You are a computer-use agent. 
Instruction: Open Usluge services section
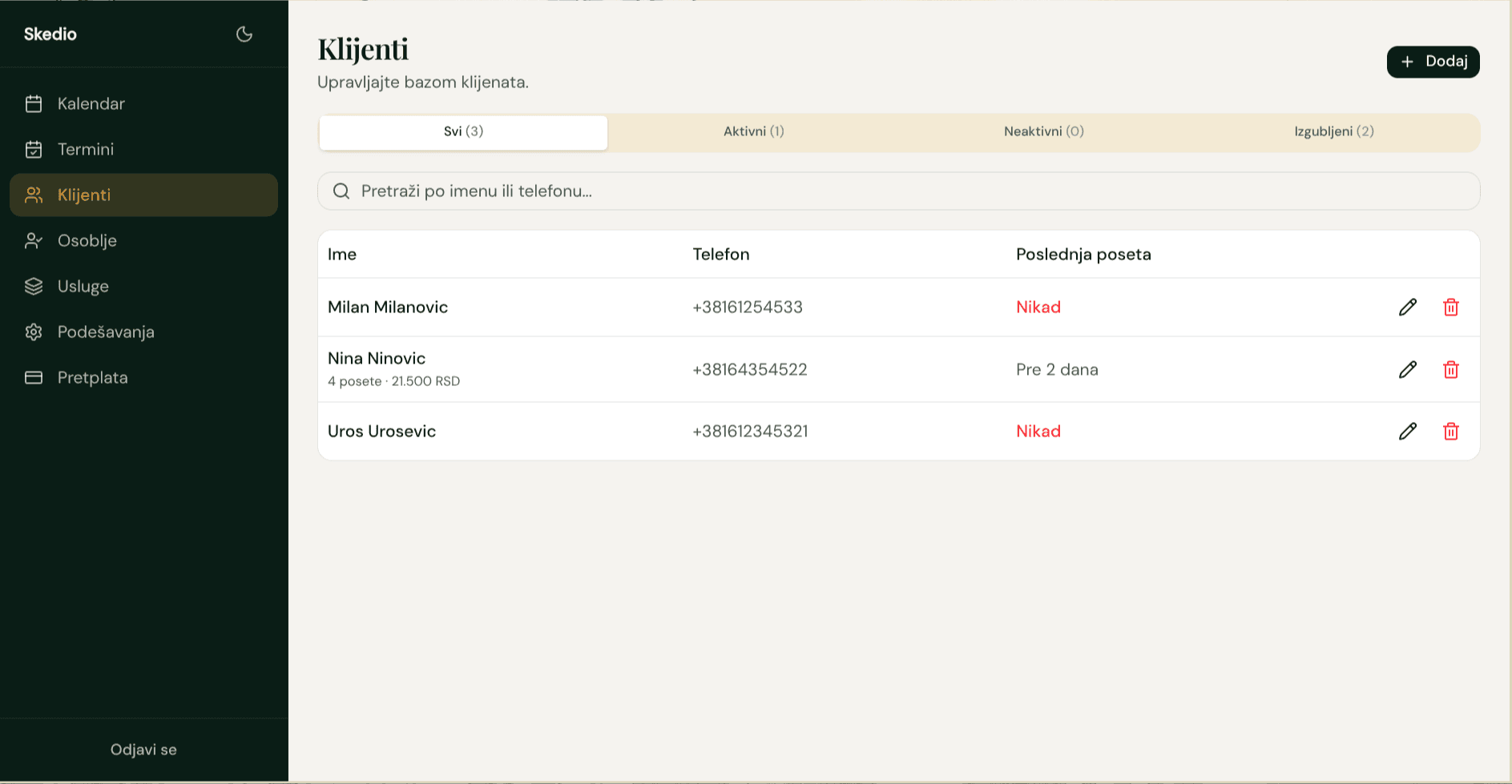[143, 286]
